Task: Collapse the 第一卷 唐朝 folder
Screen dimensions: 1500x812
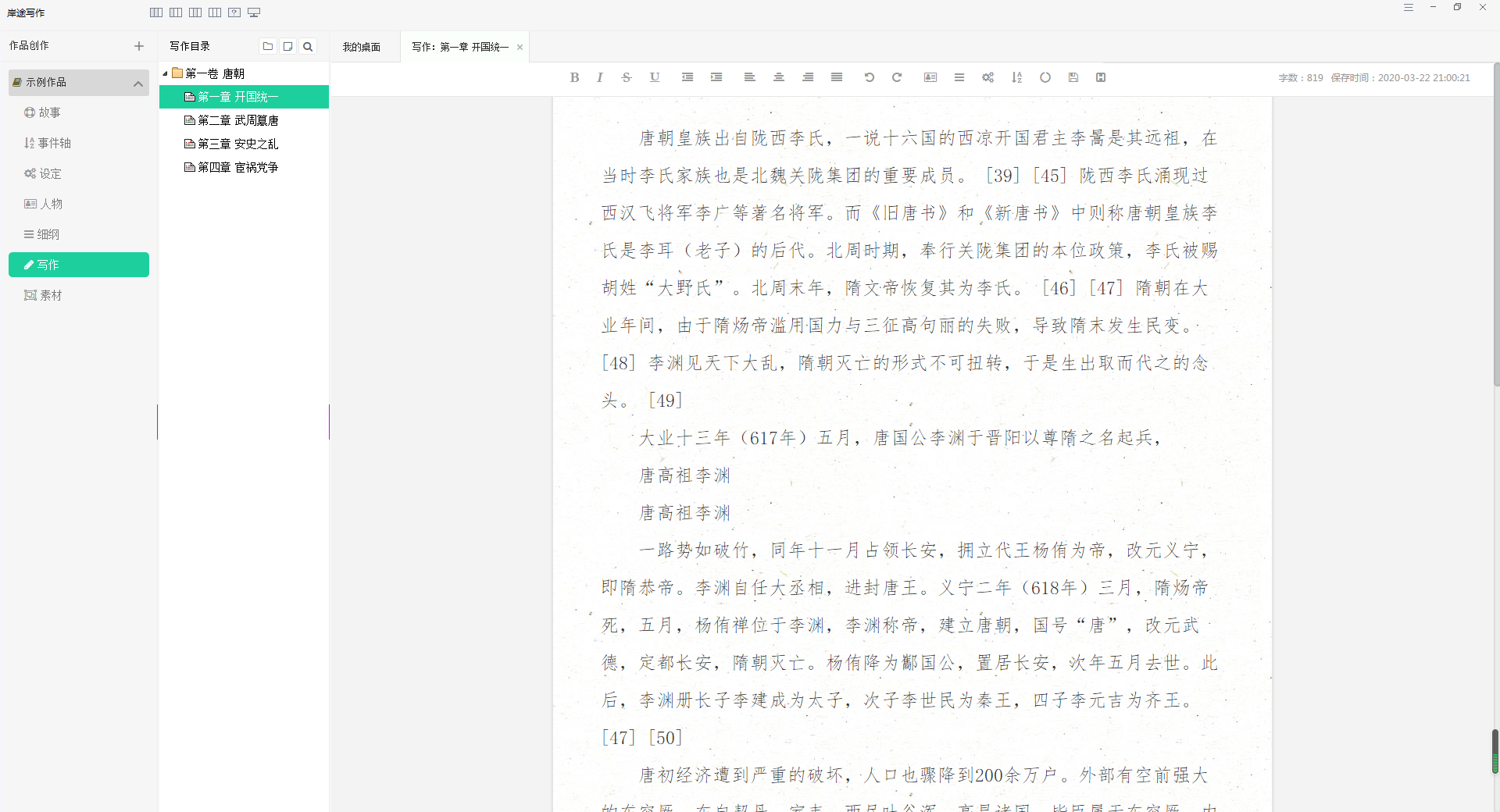Action: pyautogui.click(x=166, y=73)
